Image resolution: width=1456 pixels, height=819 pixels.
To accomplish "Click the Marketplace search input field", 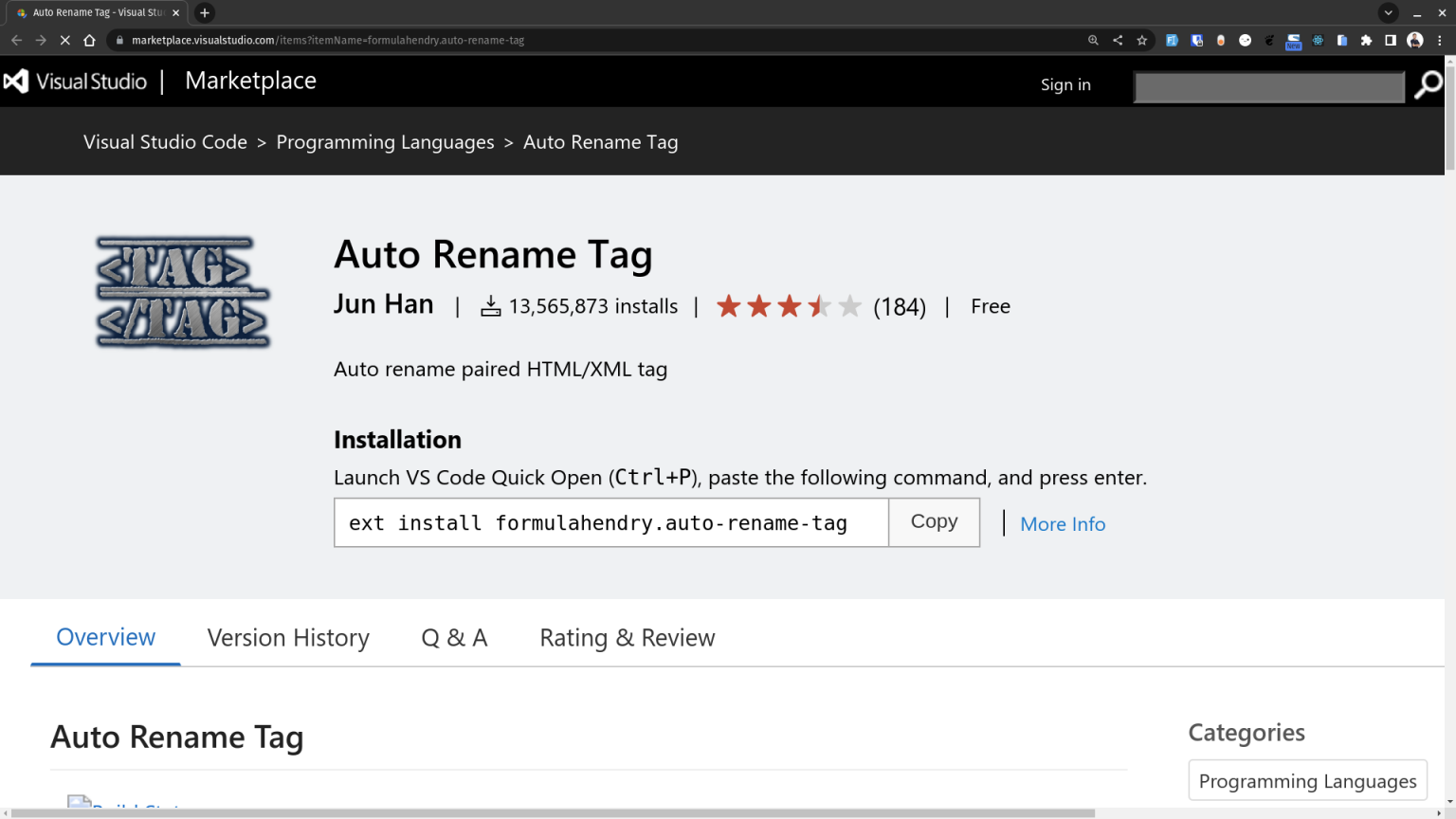I will coord(1268,87).
